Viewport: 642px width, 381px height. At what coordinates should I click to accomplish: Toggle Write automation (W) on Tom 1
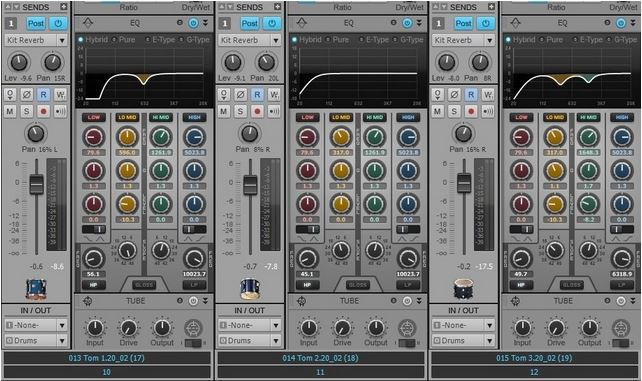[60, 95]
